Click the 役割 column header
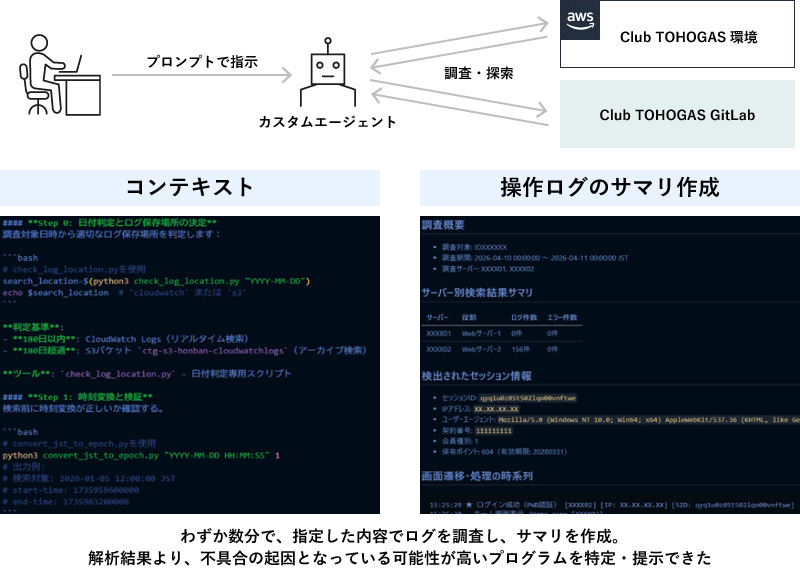Screen dimensions: 800x570 469,317
